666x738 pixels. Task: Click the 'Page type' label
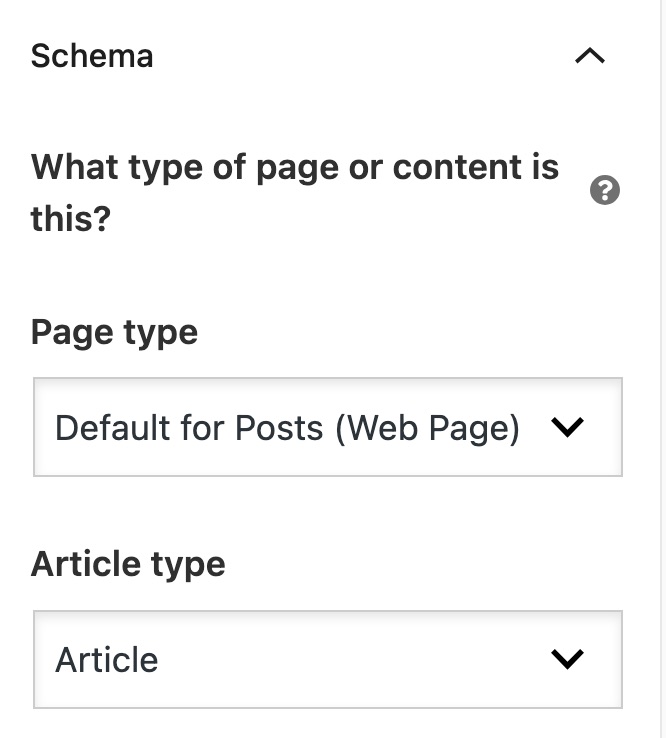point(114,332)
